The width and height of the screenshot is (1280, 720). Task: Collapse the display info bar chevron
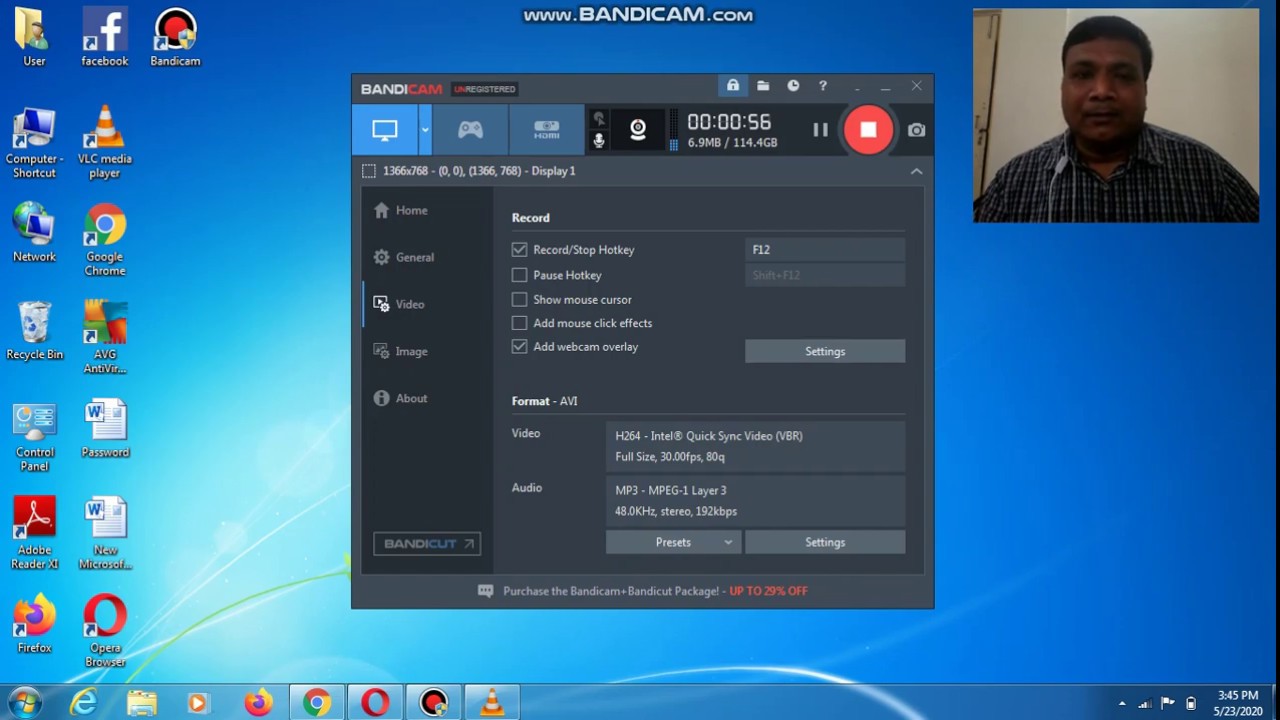(x=916, y=171)
